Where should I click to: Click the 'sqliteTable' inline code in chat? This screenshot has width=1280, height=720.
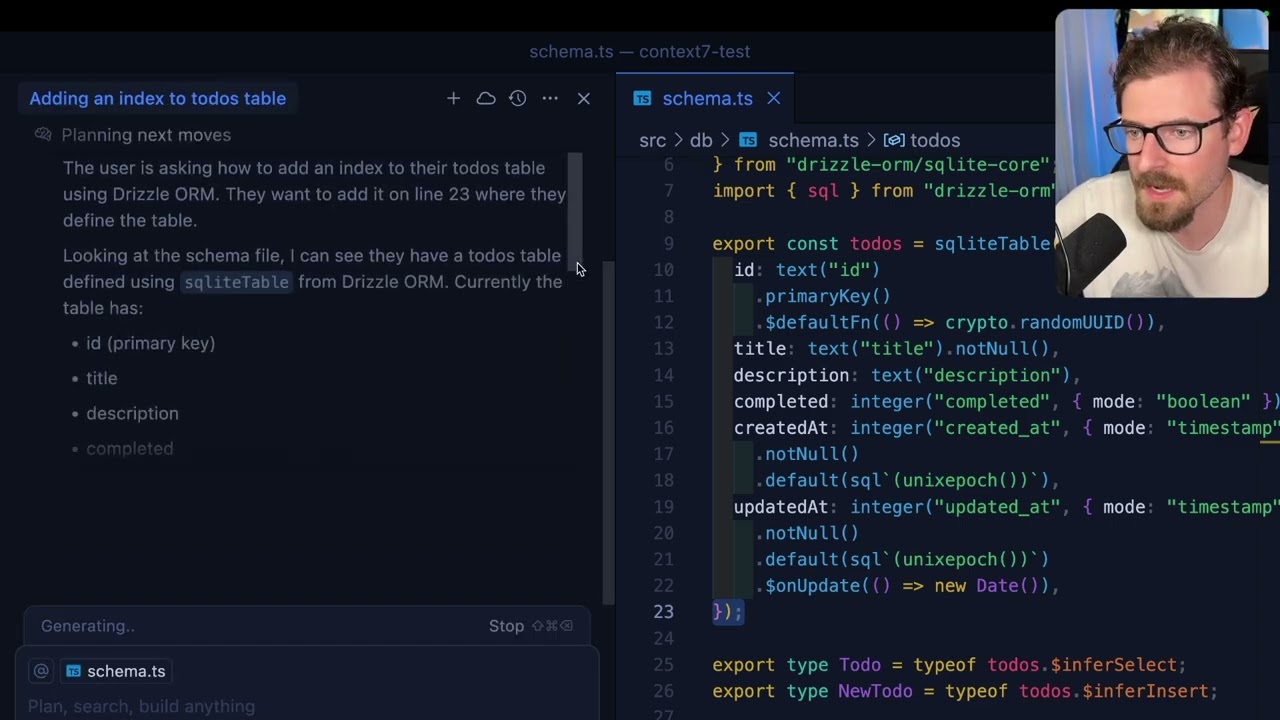(x=236, y=282)
